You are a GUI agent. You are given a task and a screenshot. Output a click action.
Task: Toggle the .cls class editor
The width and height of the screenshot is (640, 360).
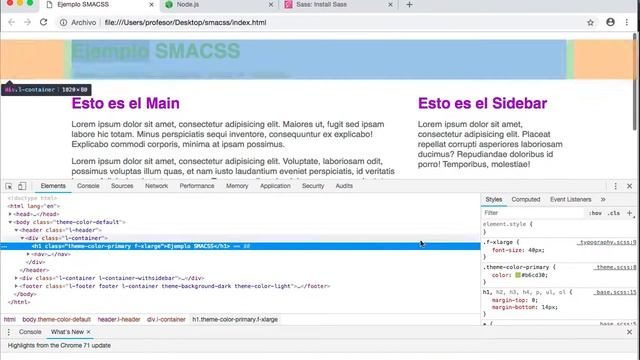(x=613, y=213)
